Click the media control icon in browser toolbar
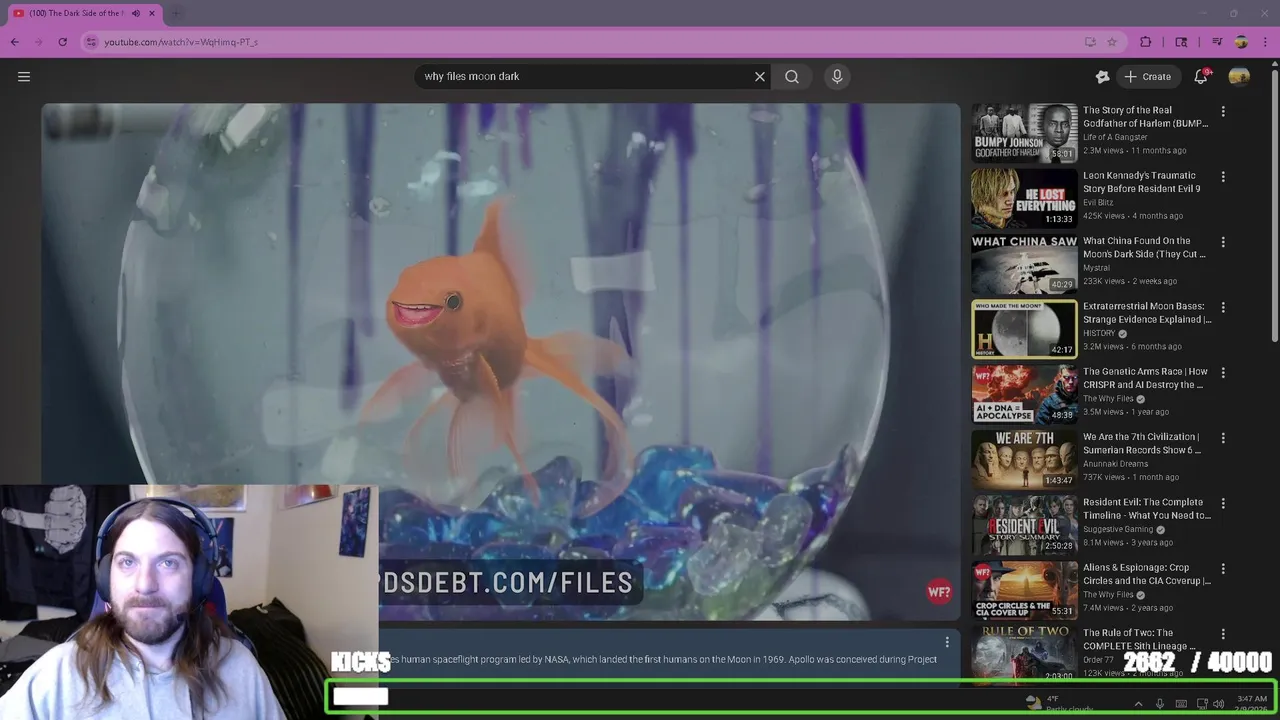The image size is (1280, 720). point(1217,42)
